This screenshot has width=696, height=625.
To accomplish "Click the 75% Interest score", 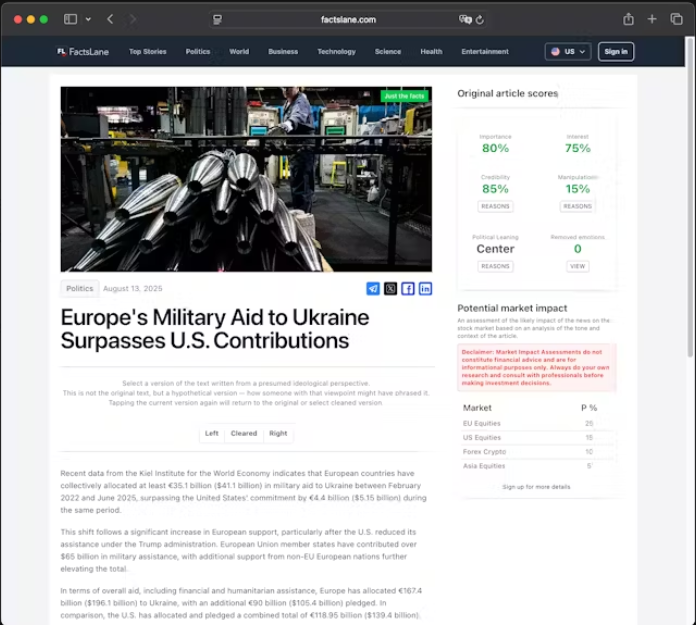I will coord(577,148).
